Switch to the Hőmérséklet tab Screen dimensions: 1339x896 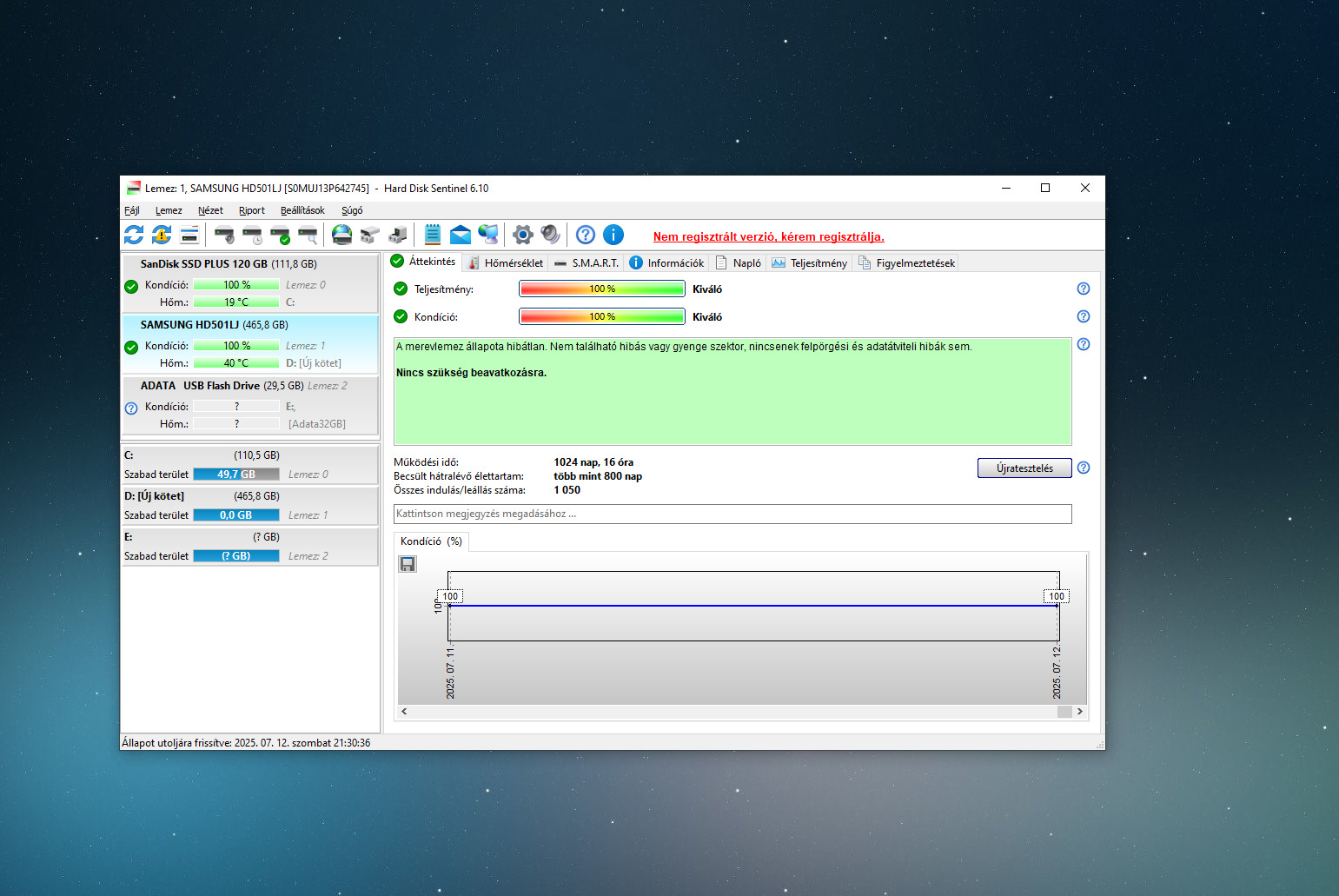(x=506, y=263)
